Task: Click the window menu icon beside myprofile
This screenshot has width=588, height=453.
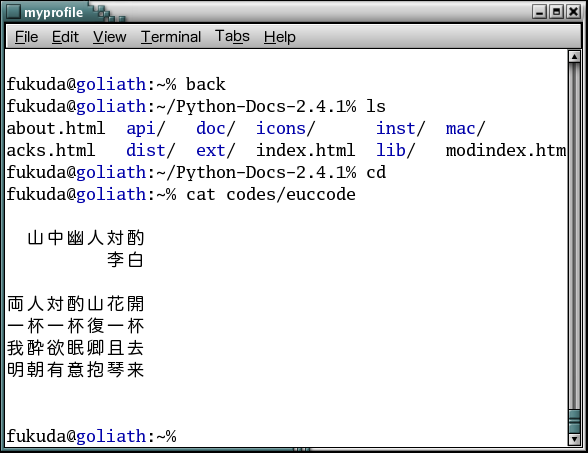Action: (13, 11)
